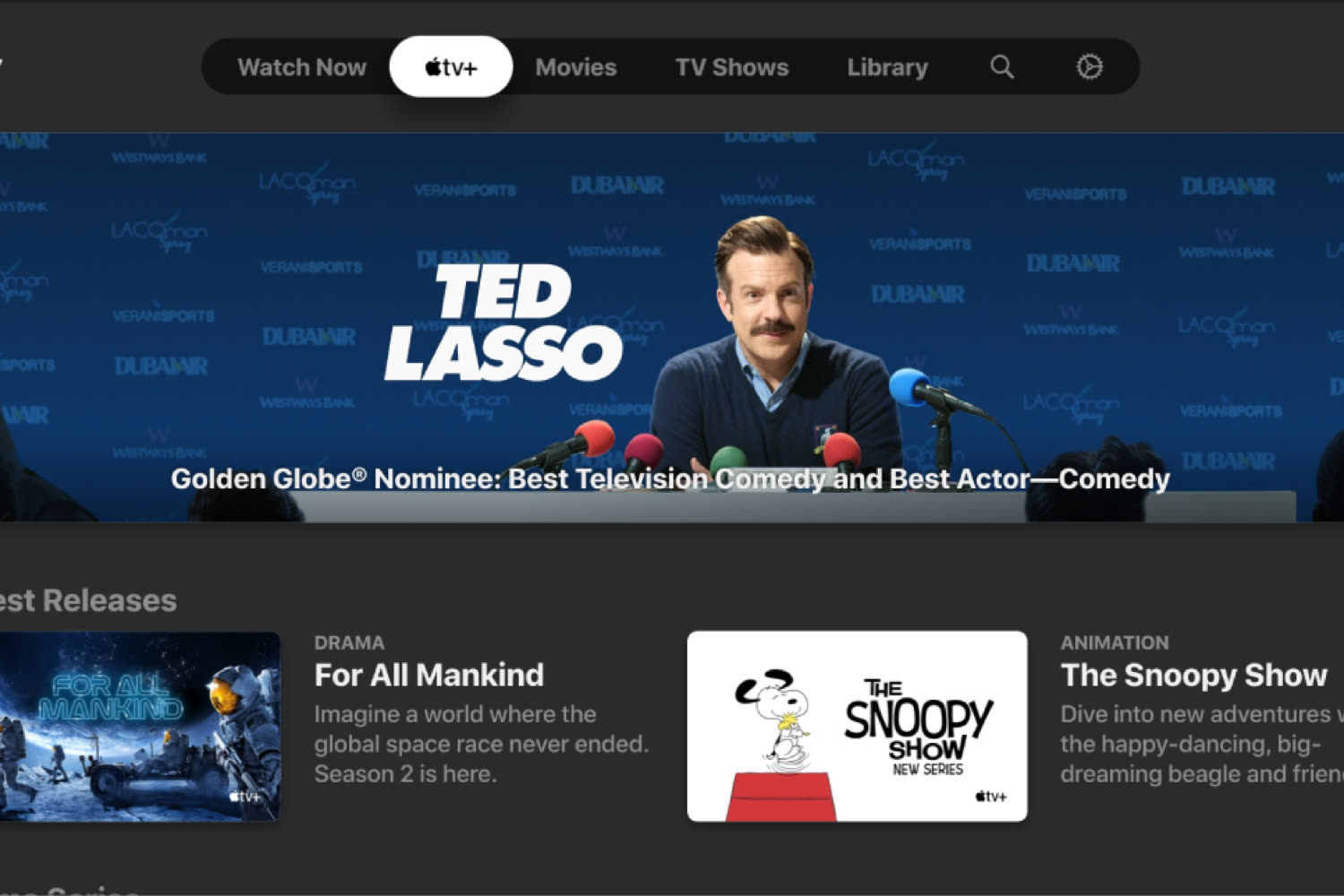
Task: Click the DRAMA genre label
Action: [349, 642]
